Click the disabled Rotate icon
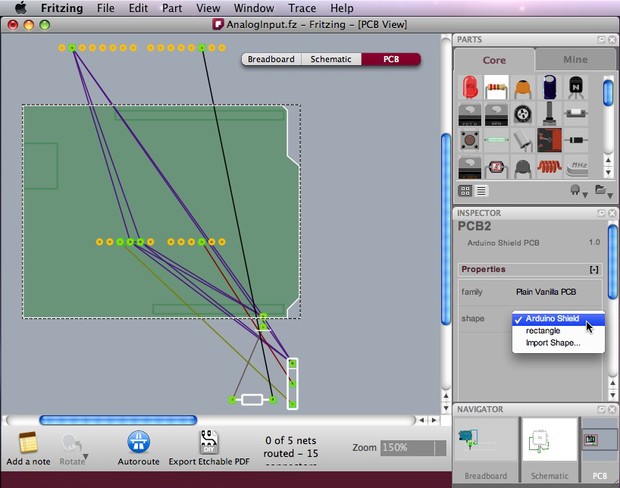 tap(72, 444)
